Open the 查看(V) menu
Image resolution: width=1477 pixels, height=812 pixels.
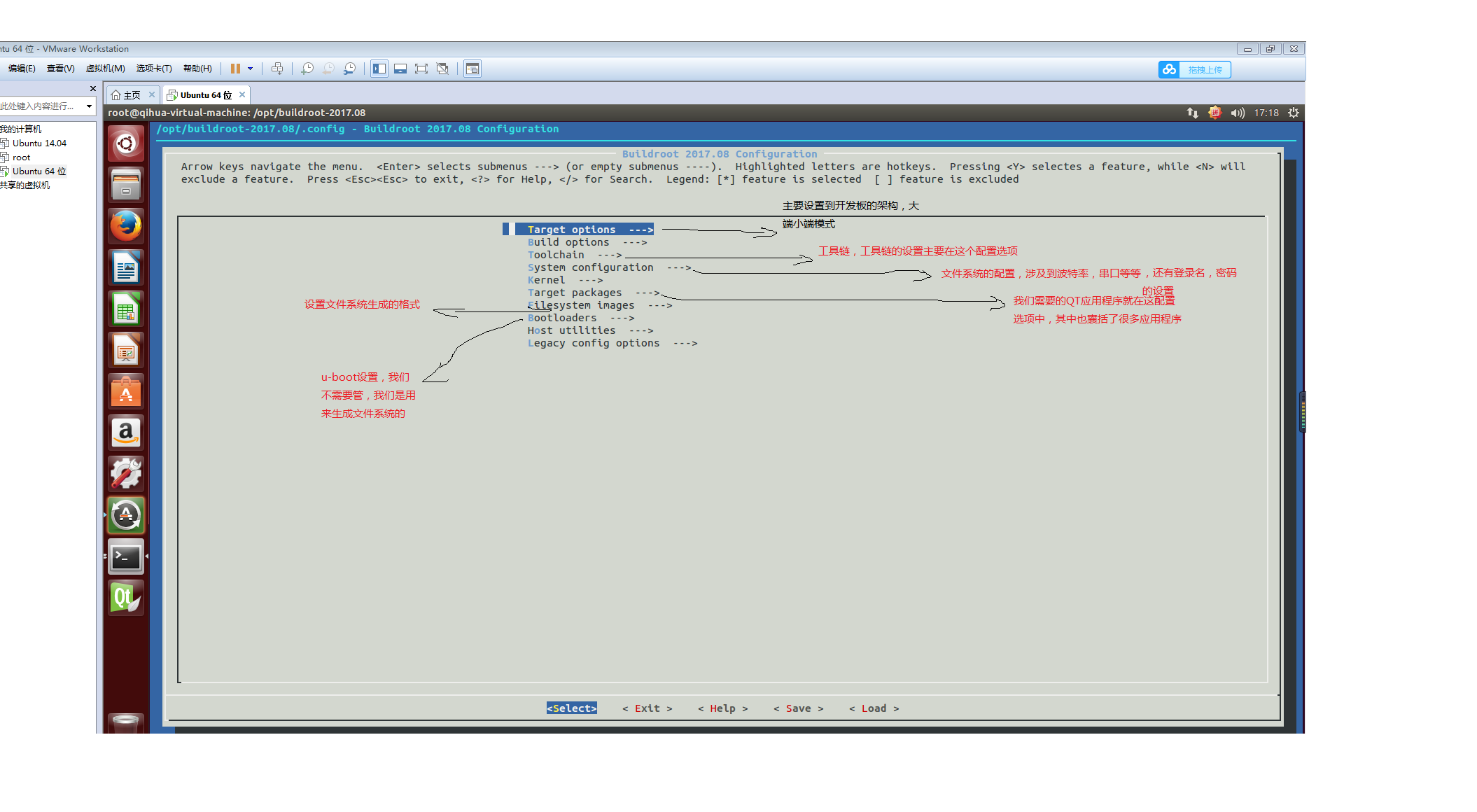click(60, 69)
